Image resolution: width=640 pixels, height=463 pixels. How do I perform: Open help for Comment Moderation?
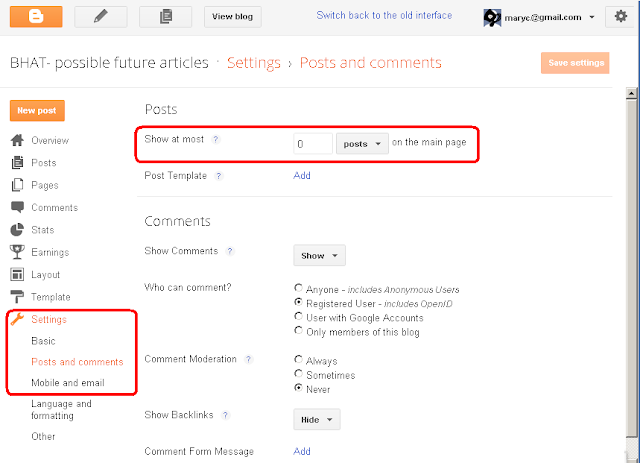248,359
